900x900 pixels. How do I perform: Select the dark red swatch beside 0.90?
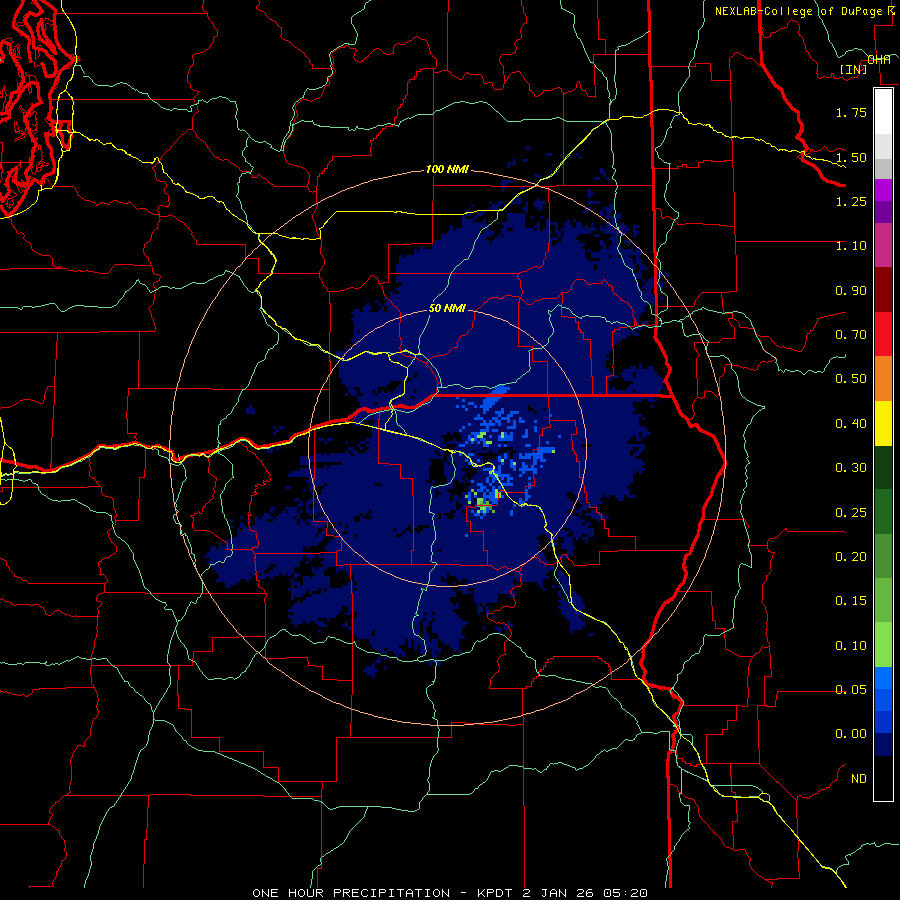click(x=883, y=290)
